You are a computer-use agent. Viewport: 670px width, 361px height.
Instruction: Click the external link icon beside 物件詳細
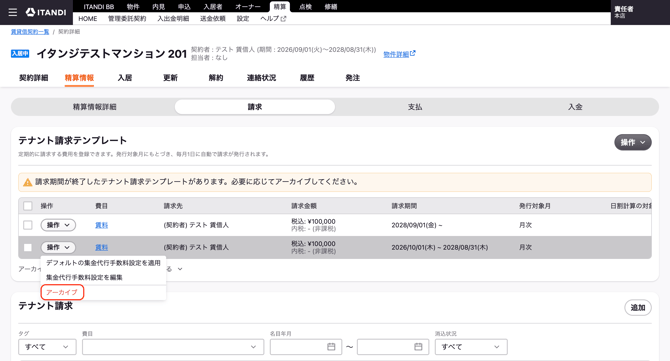412,53
